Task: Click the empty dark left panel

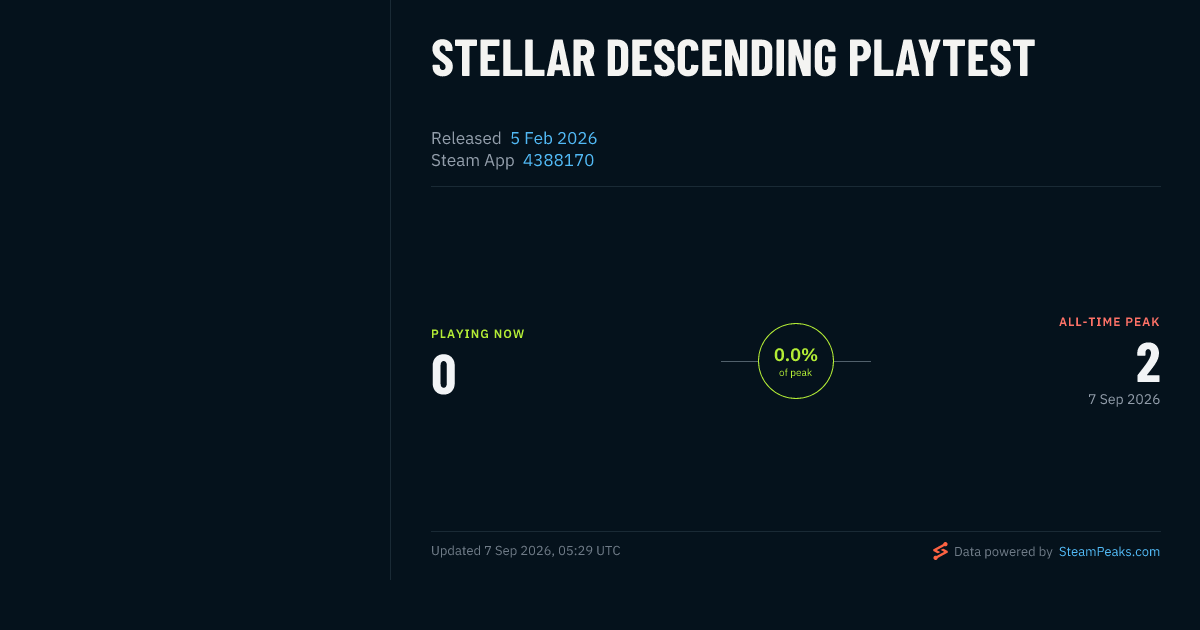Action: 195,290
